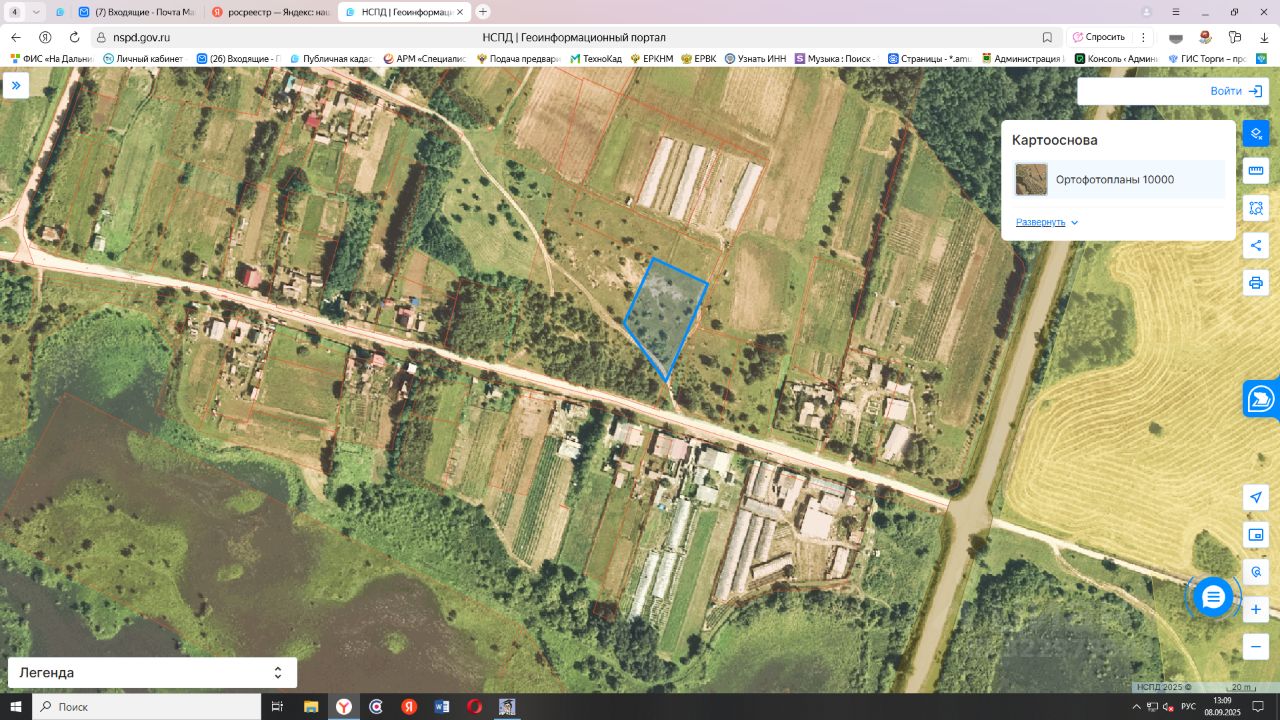Image resolution: width=1280 pixels, height=720 pixels.
Task: Share the current map view
Action: [1256, 246]
